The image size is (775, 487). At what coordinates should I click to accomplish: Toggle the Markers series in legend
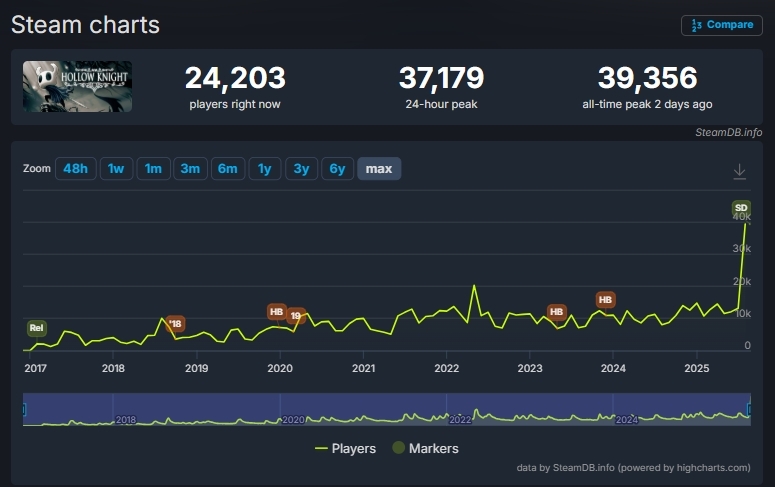tap(425, 449)
